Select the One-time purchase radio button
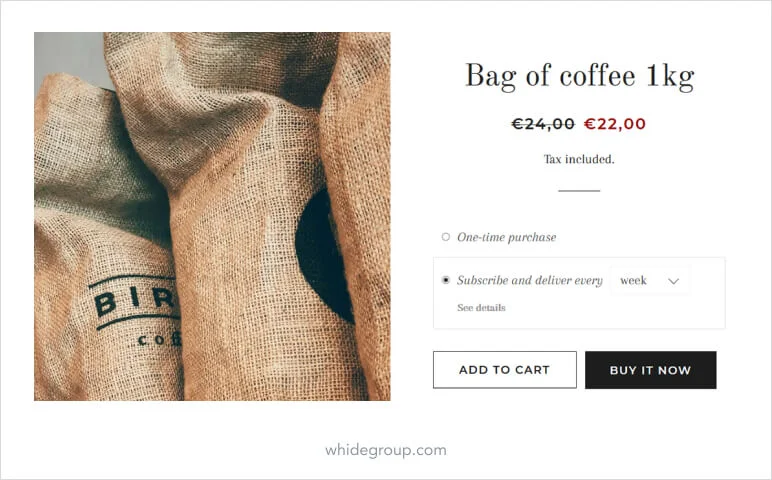Image resolution: width=772 pixels, height=480 pixels. tap(446, 237)
